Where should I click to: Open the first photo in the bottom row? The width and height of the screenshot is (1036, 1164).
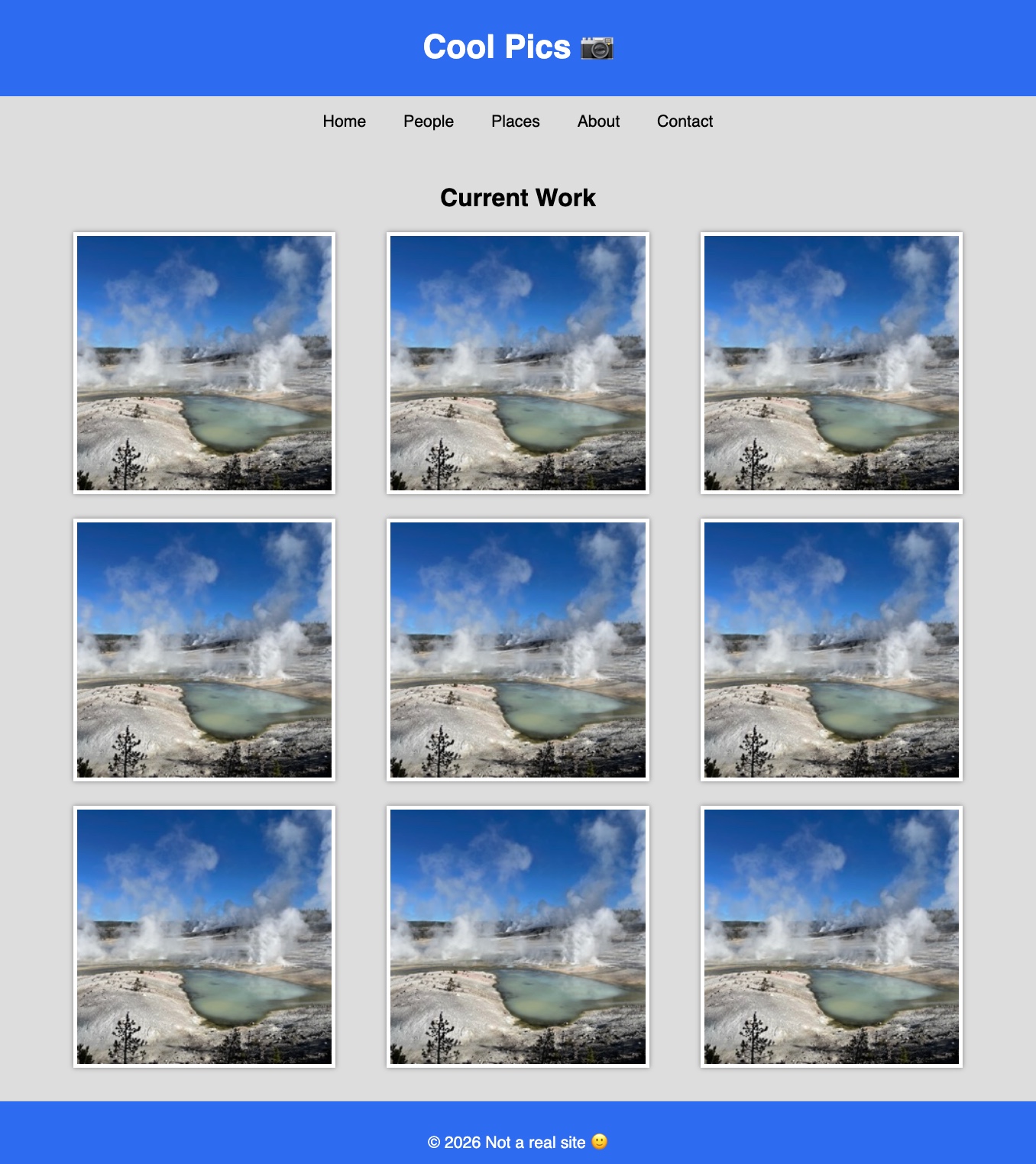[x=204, y=936]
